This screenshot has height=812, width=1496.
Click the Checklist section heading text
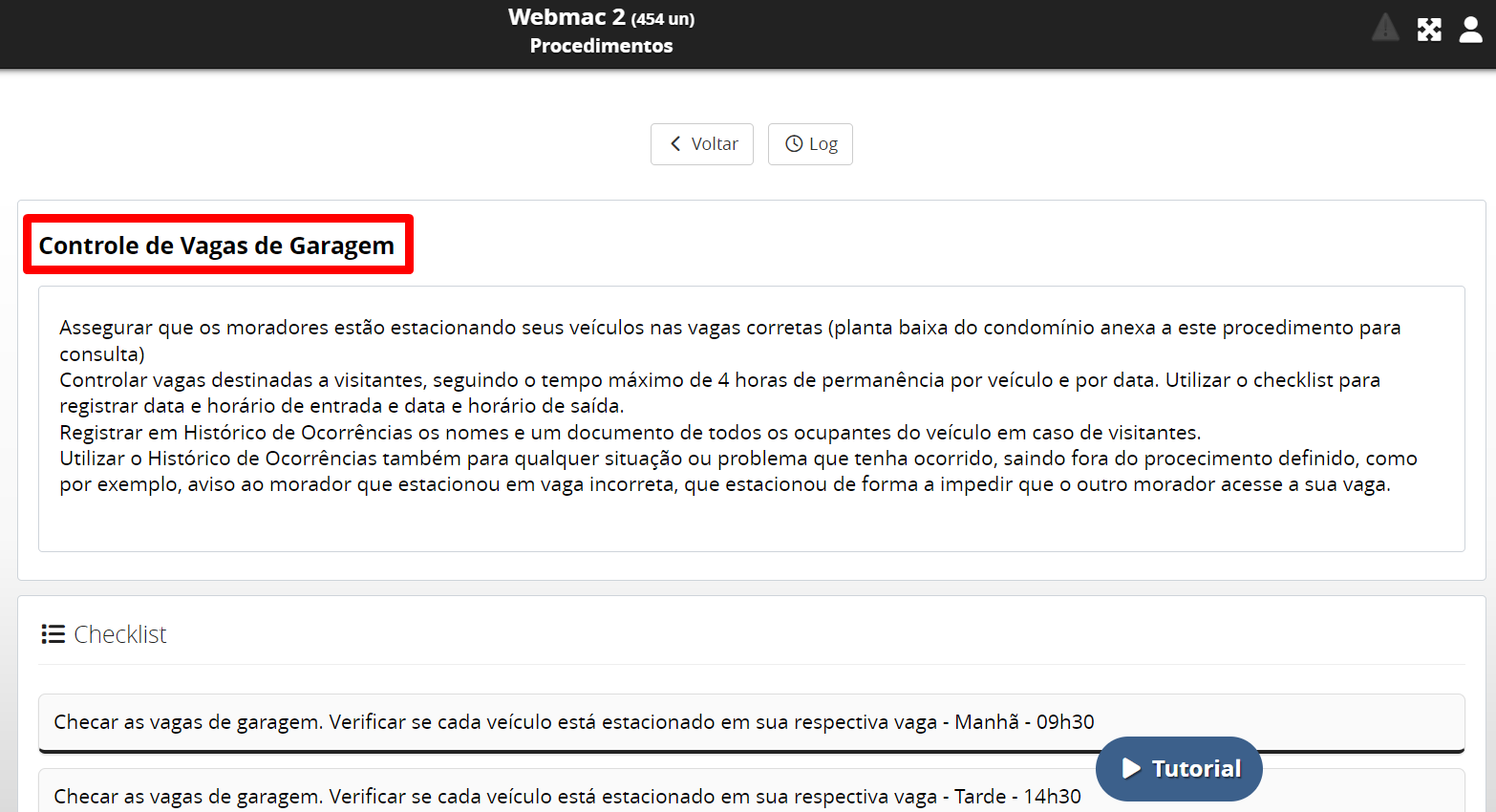[x=120, y=634]
